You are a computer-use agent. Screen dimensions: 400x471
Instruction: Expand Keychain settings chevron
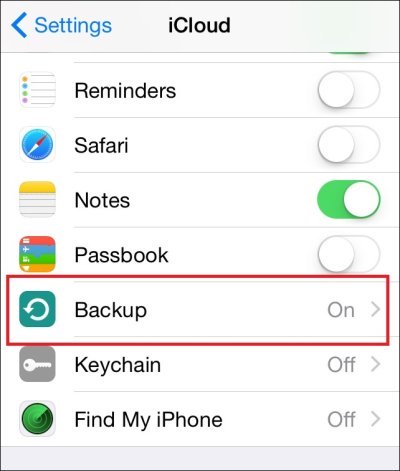pos(376,364)
